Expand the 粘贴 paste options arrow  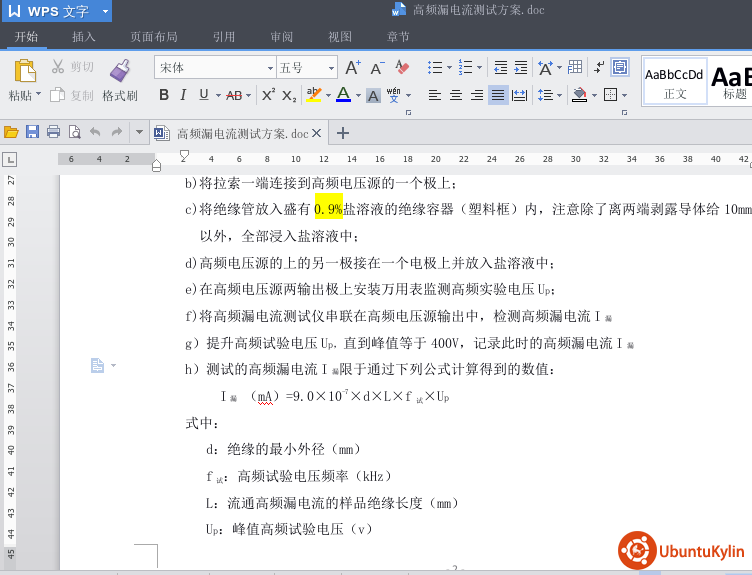coord(38,96)
